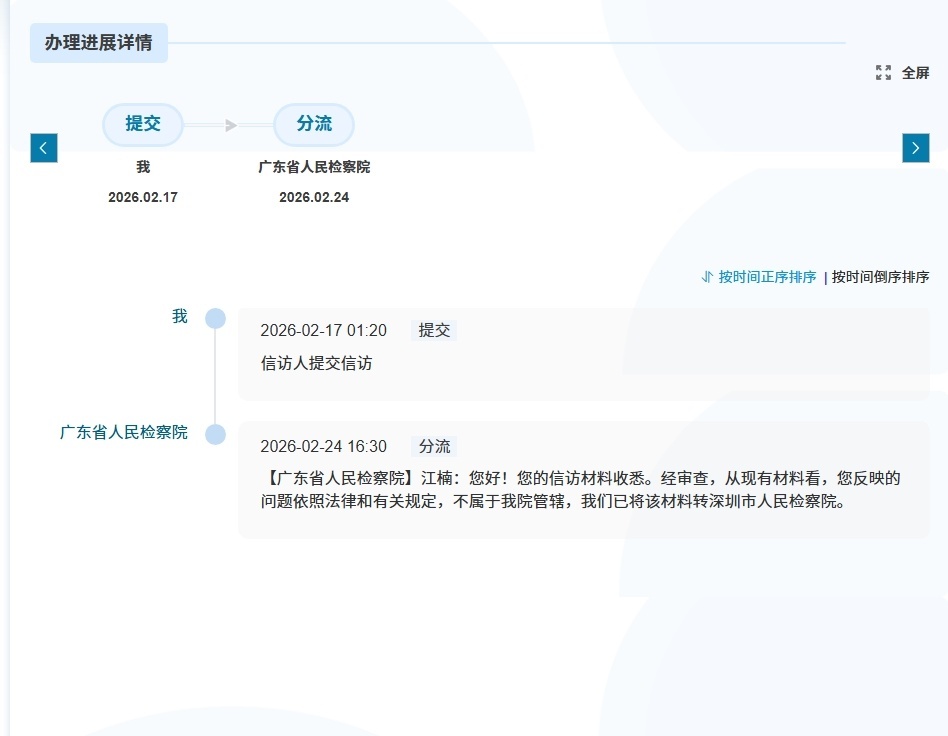Go to next step with right arrow
Screen dimensions: 948x736
tap(915, 148)
